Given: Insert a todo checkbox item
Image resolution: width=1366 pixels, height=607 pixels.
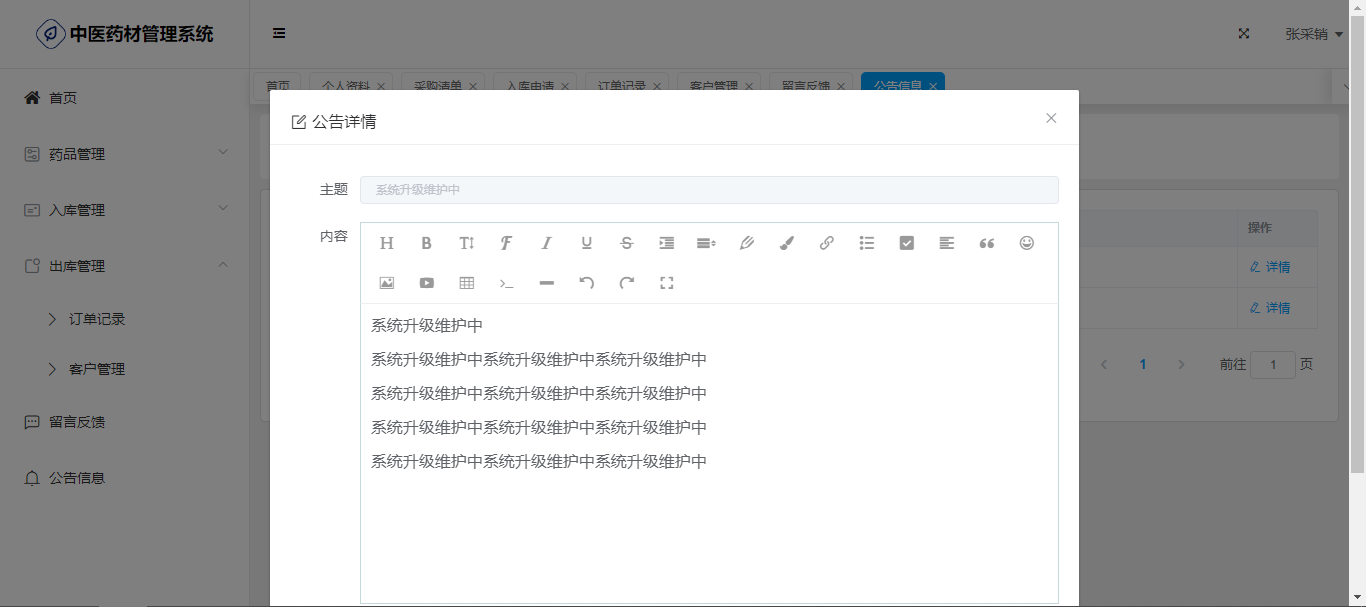Looking at the screenshot, I should [907, 243].
